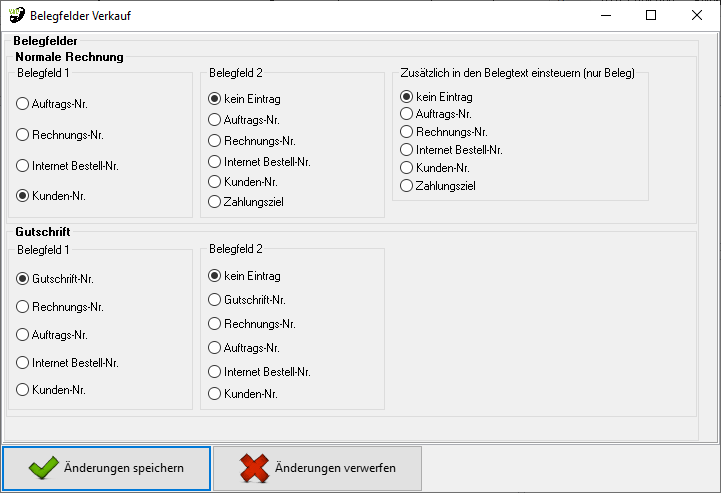Select Auftrags-Nr. in Gutschrift Belegfeld 2
This screenshot has width=721, height=493.
click(x=215, y=348)
